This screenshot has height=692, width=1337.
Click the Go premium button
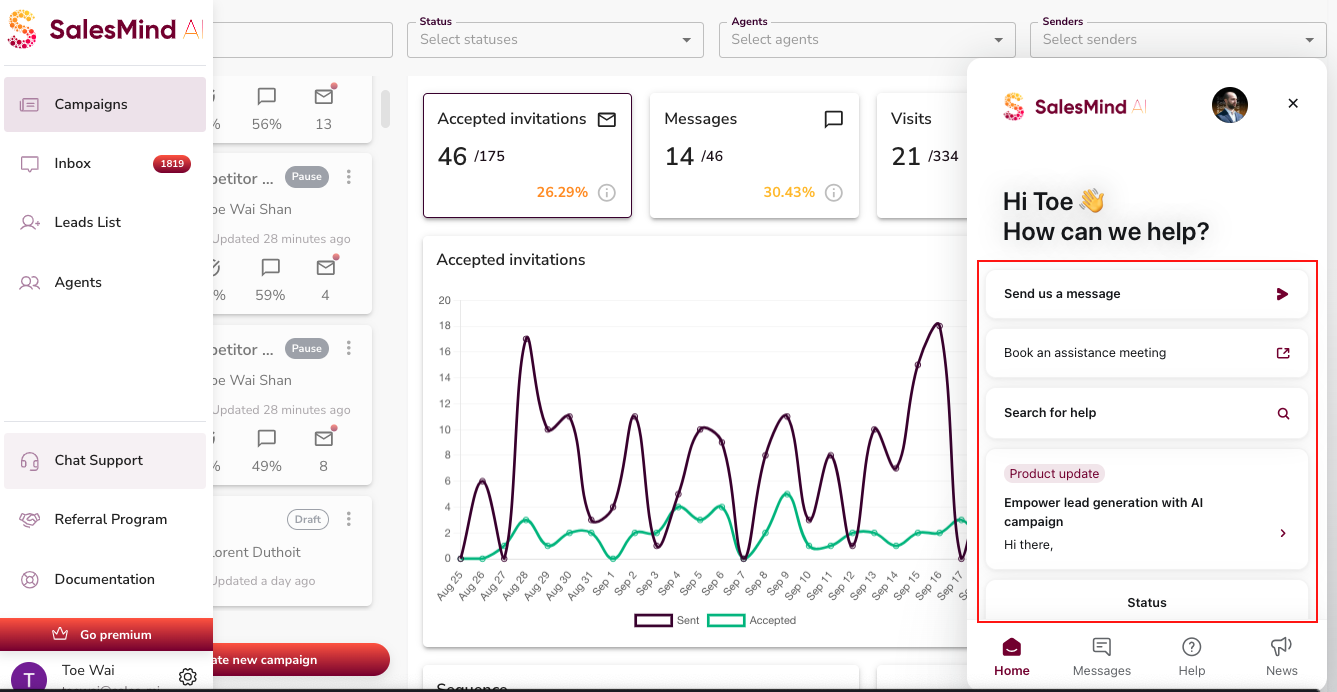(x=106, y=634)
